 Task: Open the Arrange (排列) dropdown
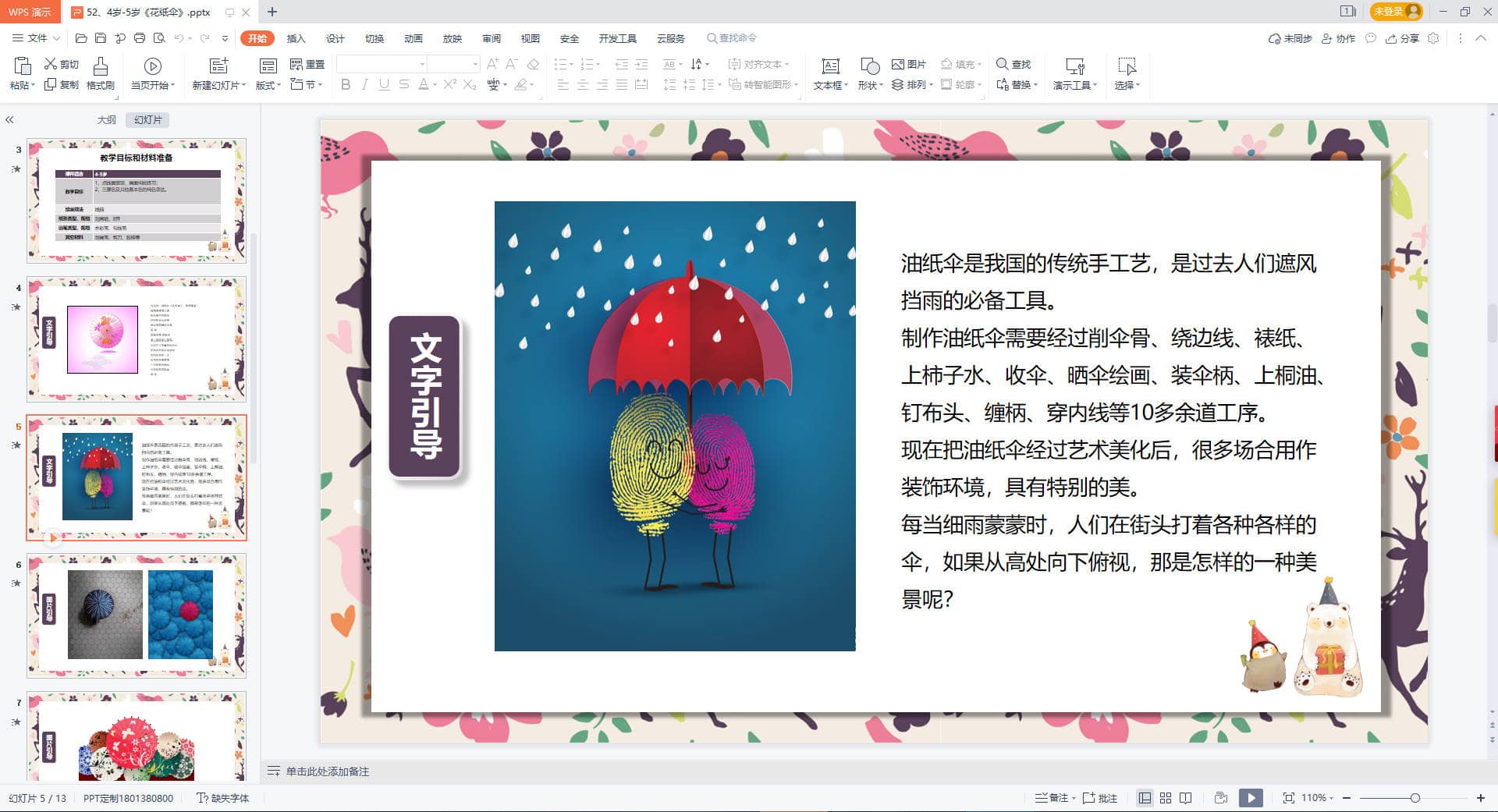(912, 84)
